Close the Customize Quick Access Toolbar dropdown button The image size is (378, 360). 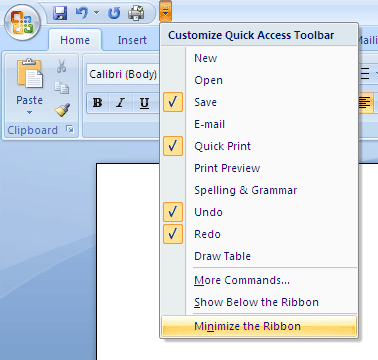coord(165,12)
